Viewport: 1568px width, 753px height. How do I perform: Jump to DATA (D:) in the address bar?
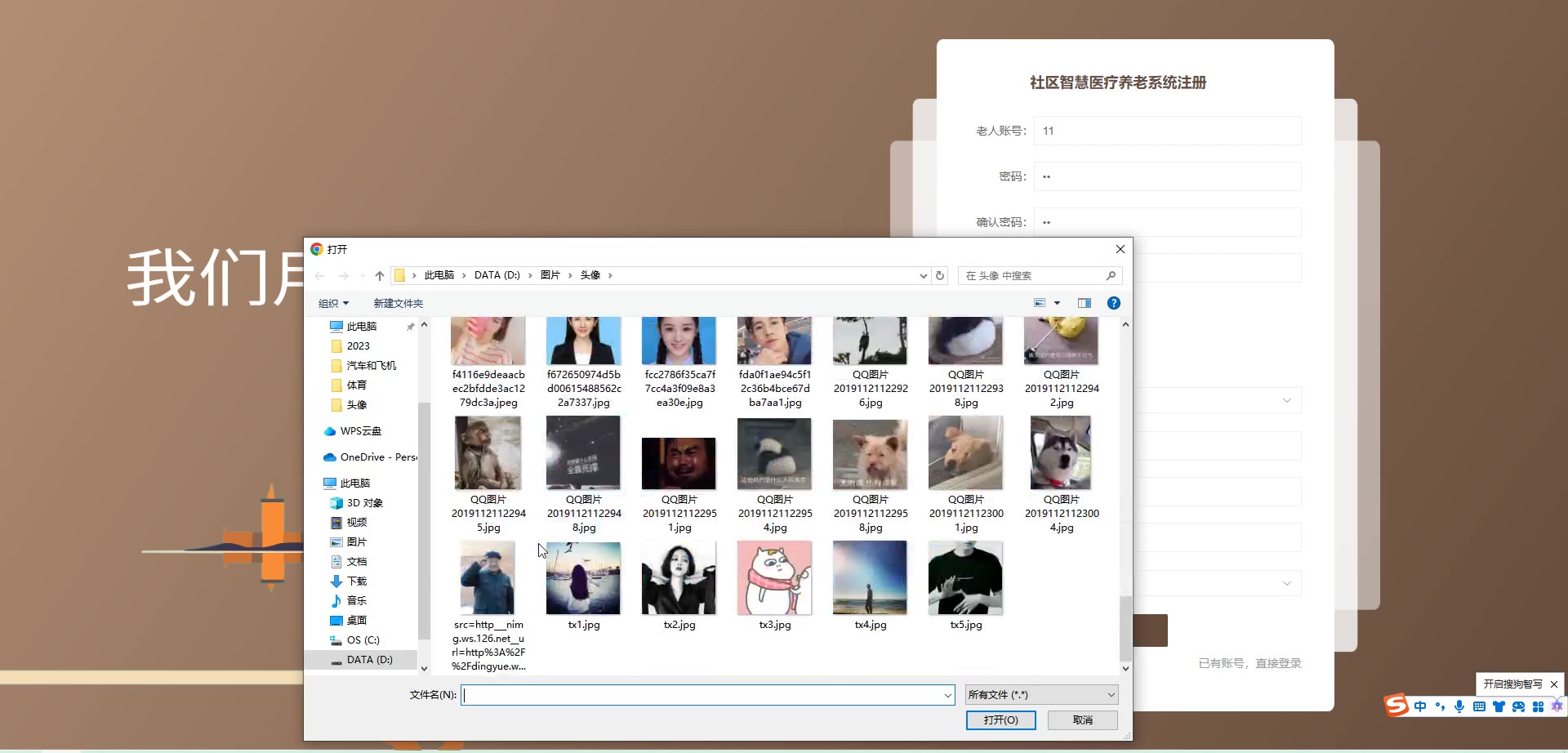(x=497, y=276)
